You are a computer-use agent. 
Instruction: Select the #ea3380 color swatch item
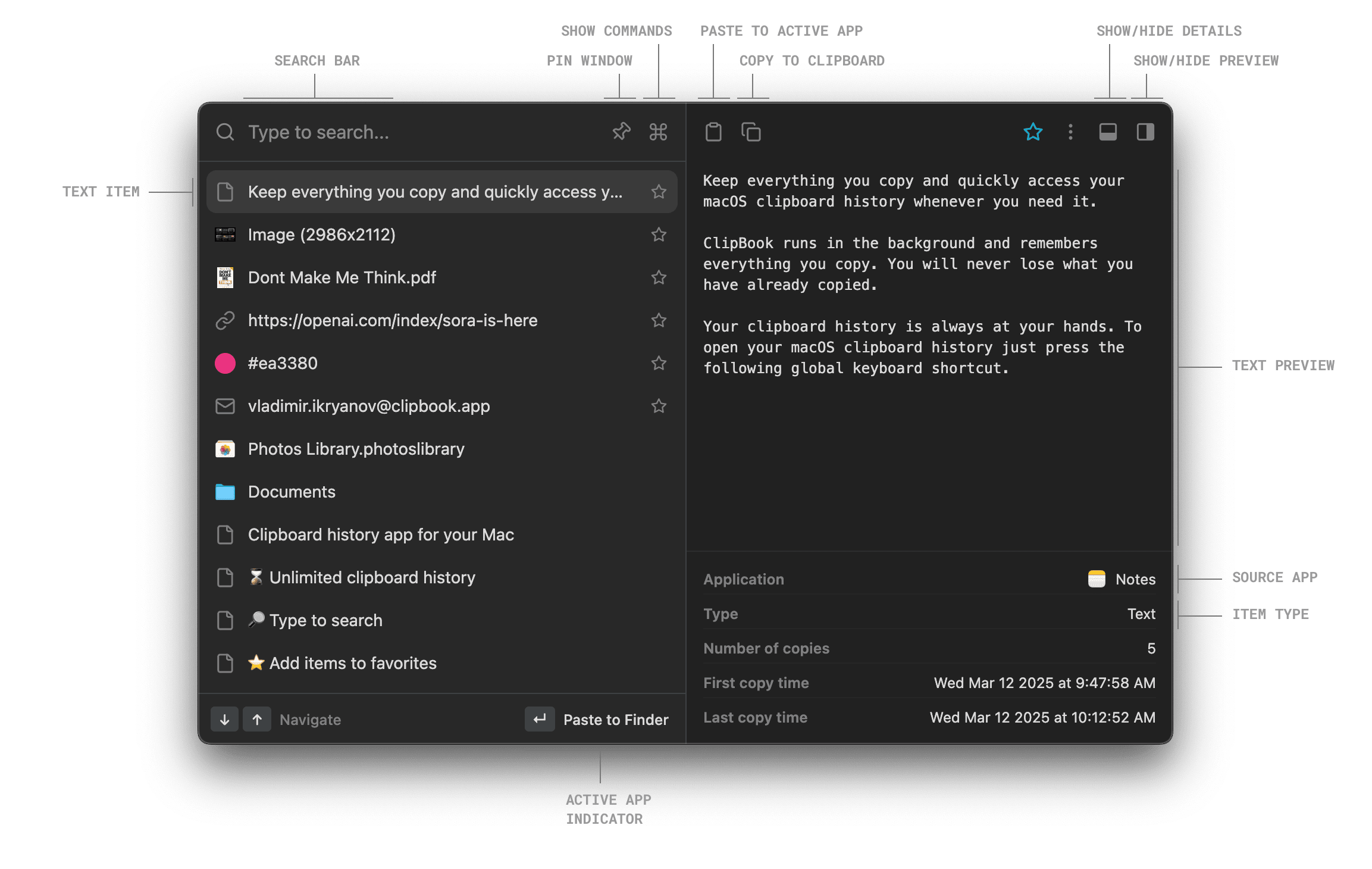point(283,363)
